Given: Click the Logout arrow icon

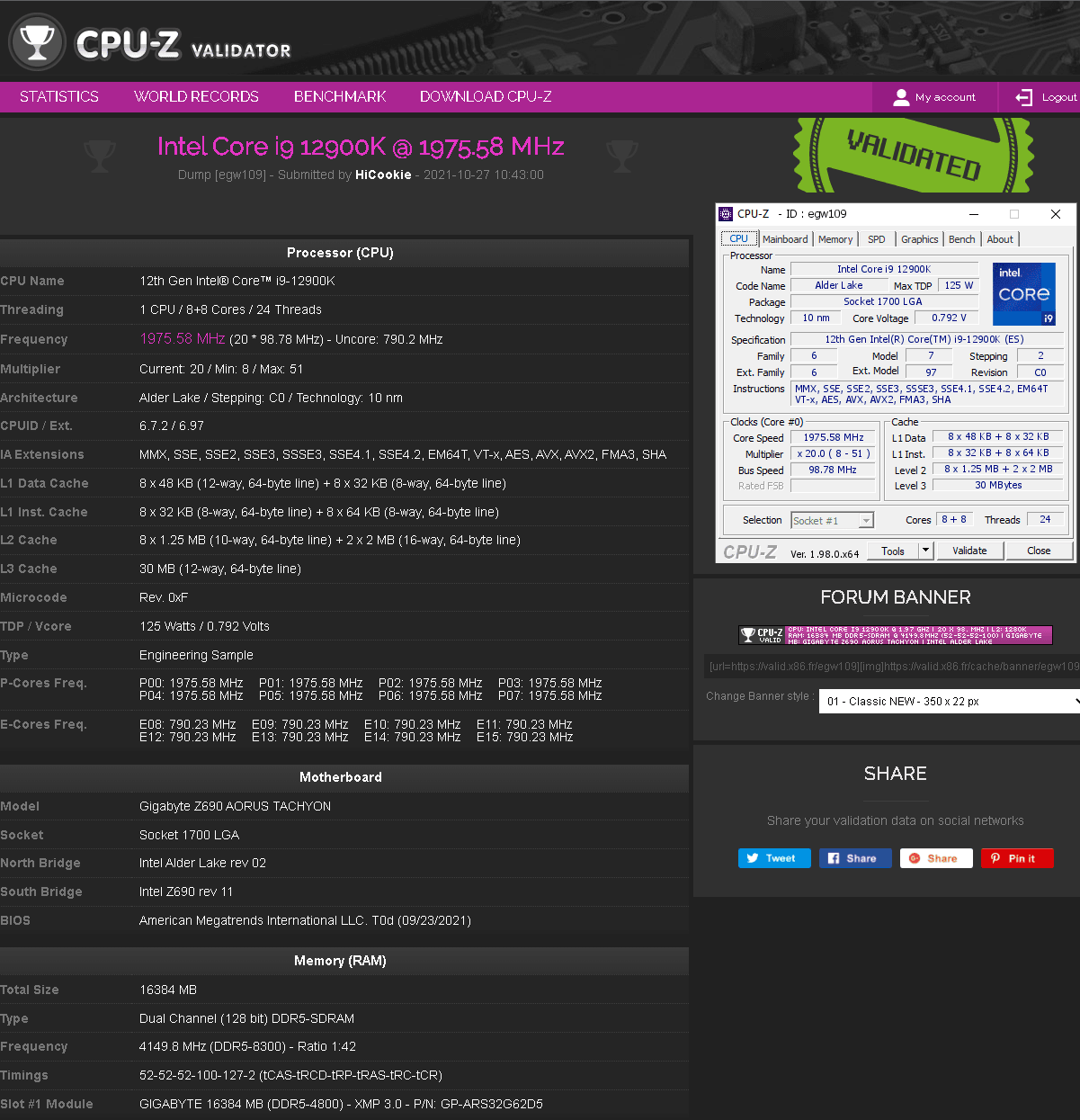Looking at the screenshot, I should coord(1023,97).
